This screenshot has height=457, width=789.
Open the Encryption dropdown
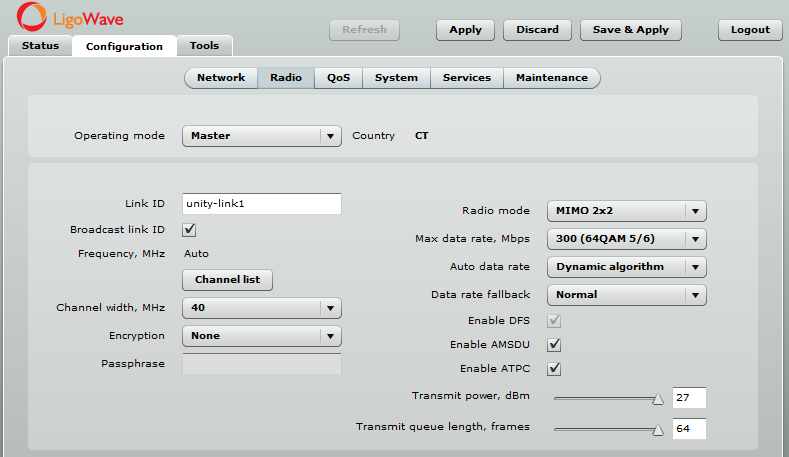[262, 336]
